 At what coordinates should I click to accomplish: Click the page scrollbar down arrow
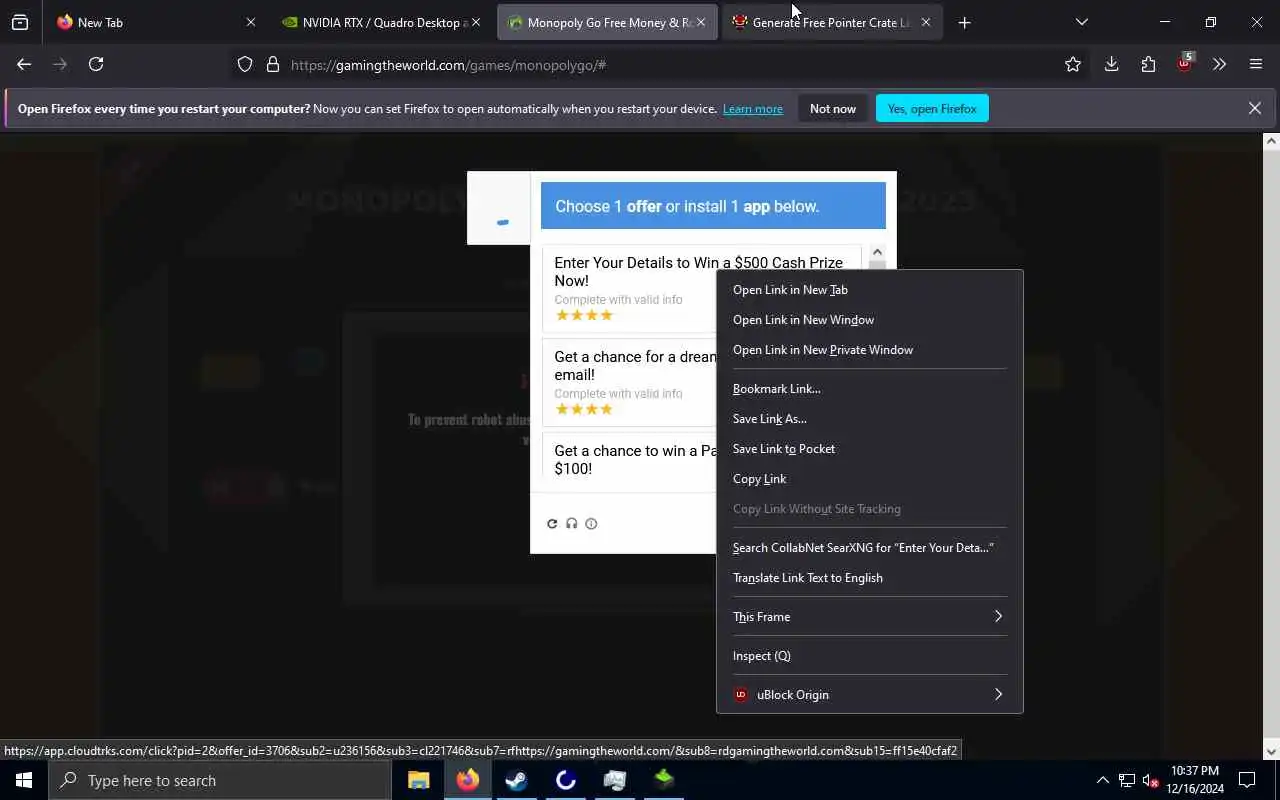pyautogui.click(x=1271, y=752)
